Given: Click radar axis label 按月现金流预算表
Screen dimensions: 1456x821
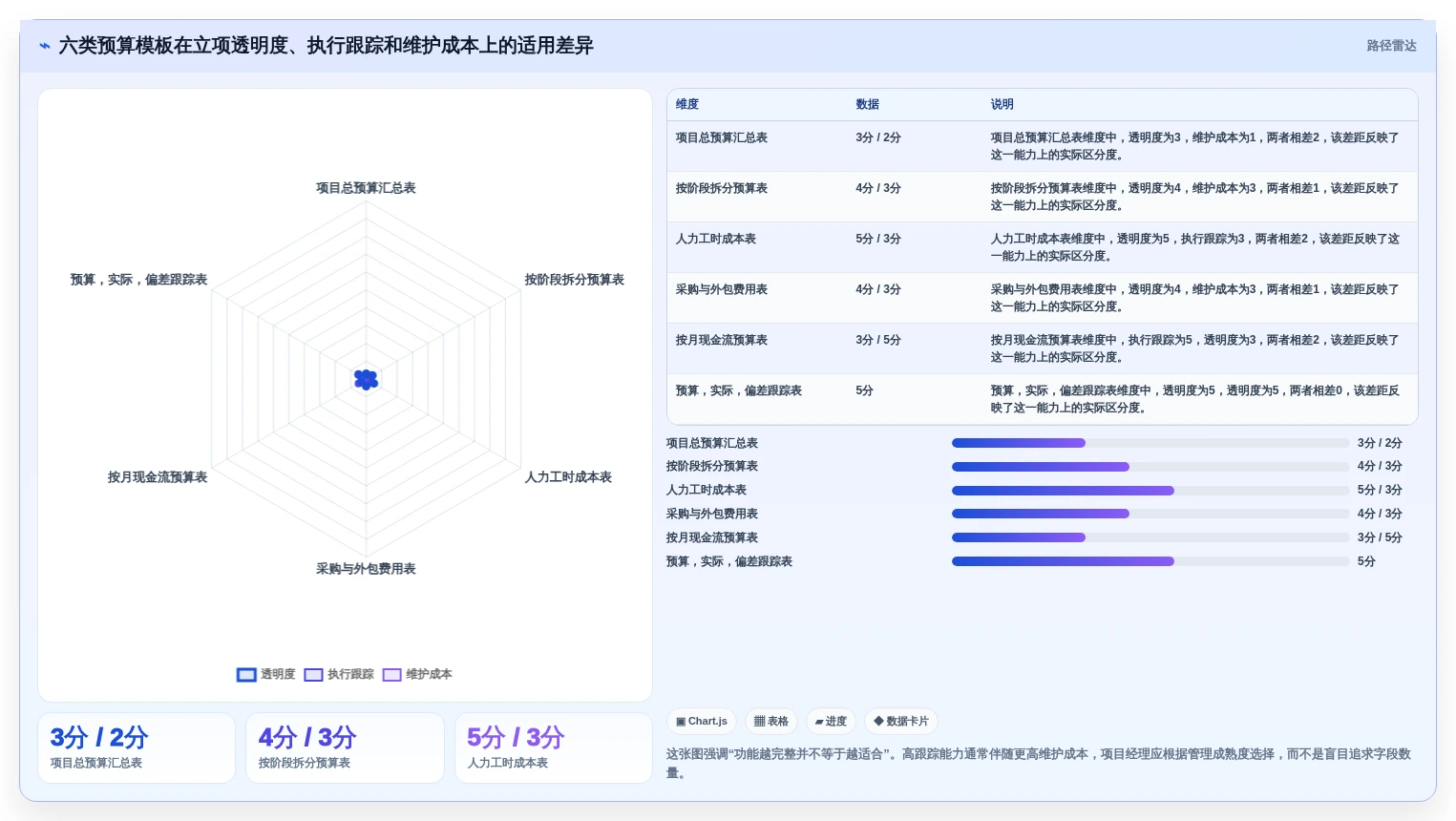Looking at the screenshot, I should (x=158, y=477).
